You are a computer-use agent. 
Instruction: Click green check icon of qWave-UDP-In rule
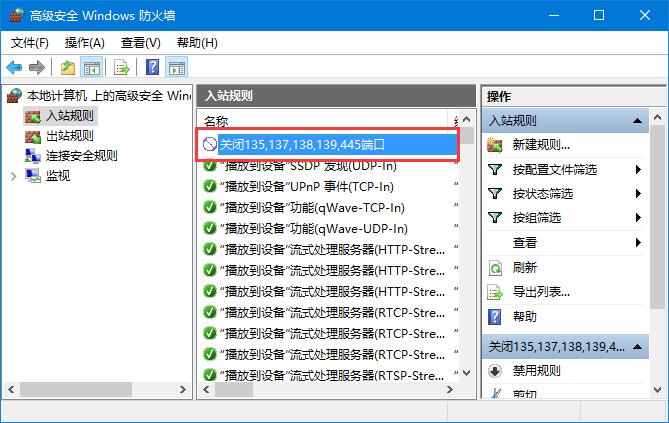209,228
